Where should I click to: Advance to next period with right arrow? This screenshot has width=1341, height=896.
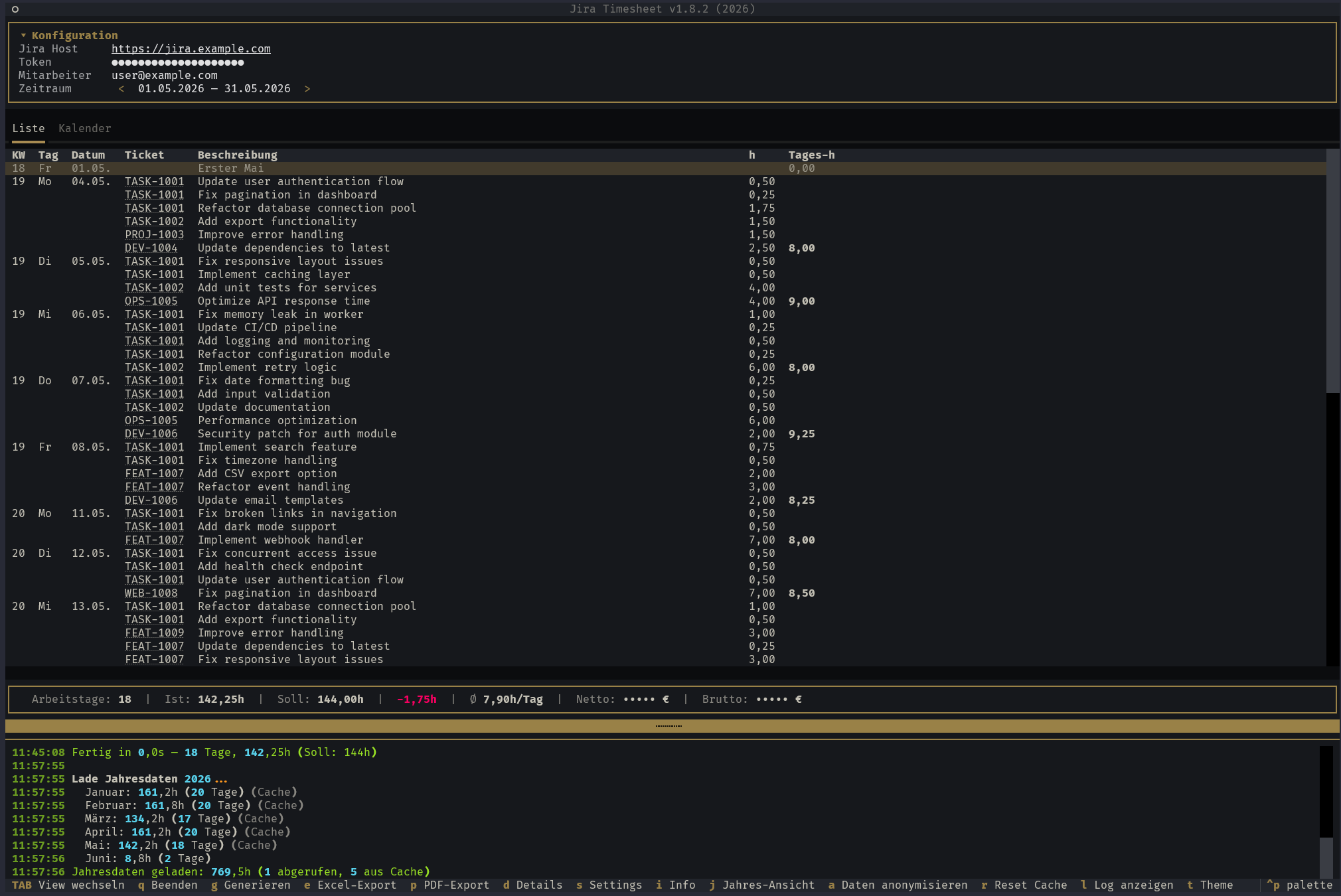tap(307, 88)
